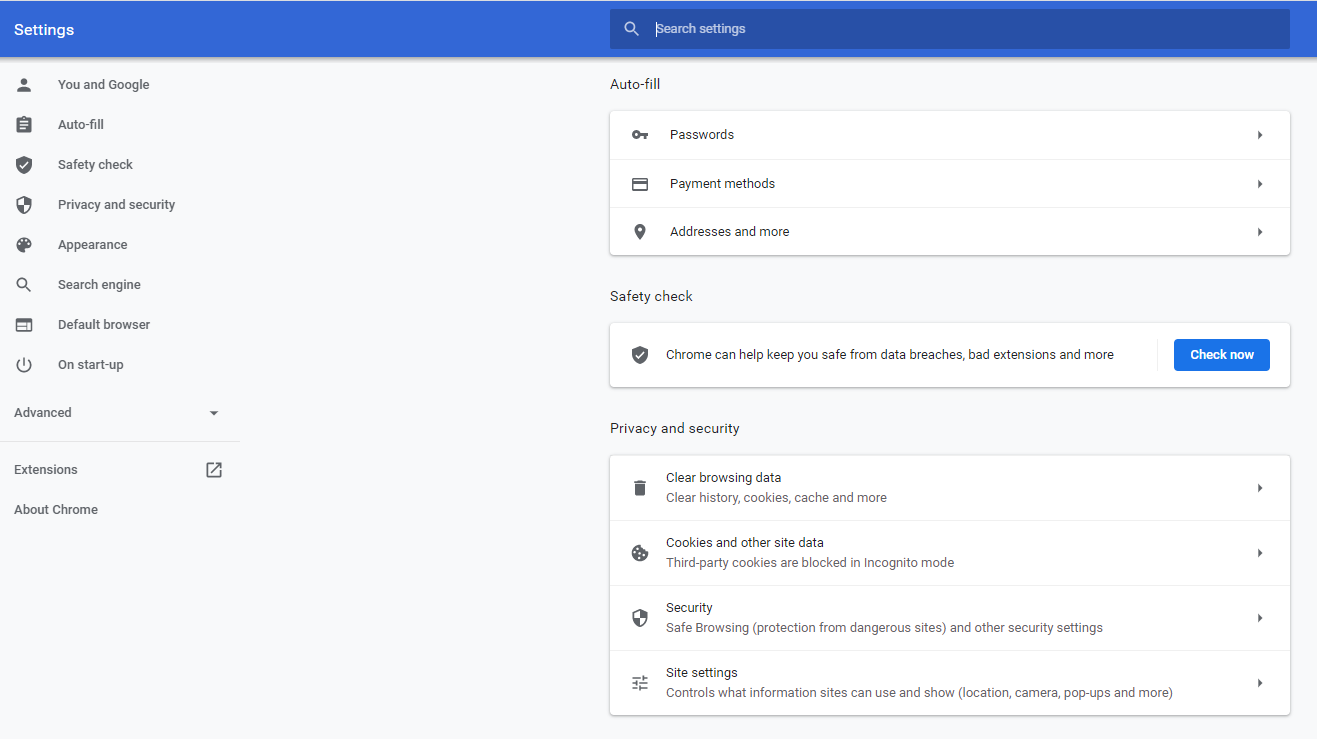Open Default browser in the sidebar menu
The image size is (1317, 739).
(104, 325)
